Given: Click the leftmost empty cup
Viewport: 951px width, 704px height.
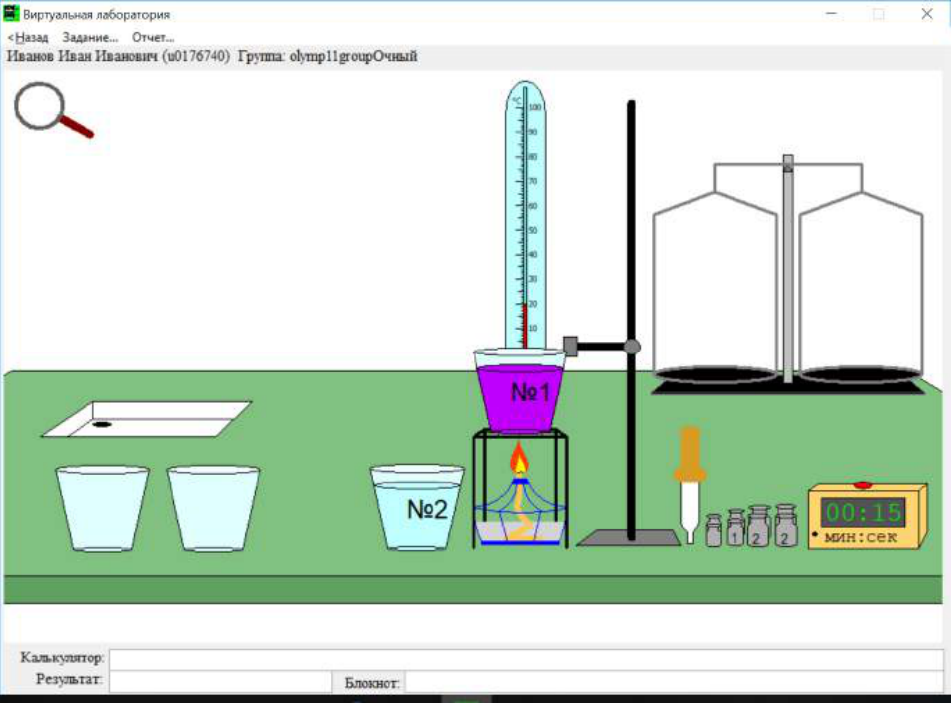Looking at the screenshot, I should 102,508.
